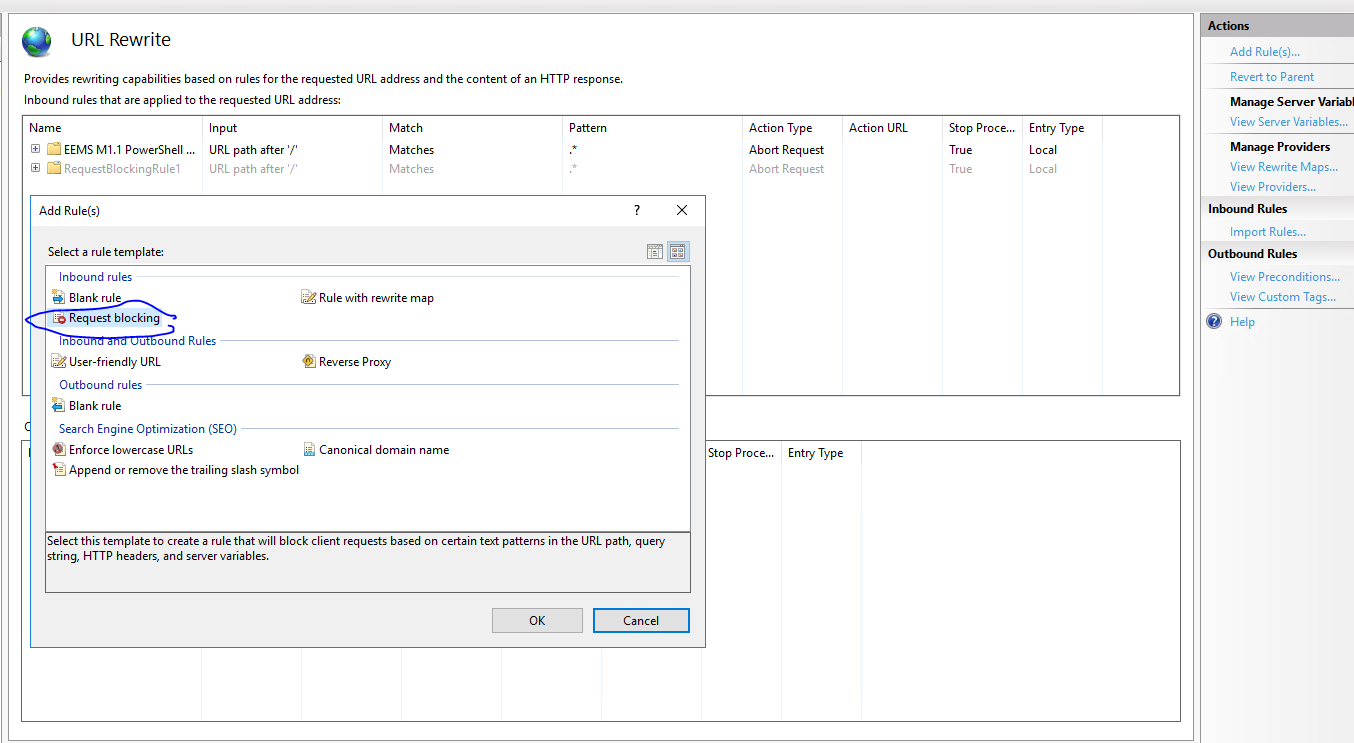Click the URL Rewrite globe icon

pyautogui.click(x=37, y=41)
